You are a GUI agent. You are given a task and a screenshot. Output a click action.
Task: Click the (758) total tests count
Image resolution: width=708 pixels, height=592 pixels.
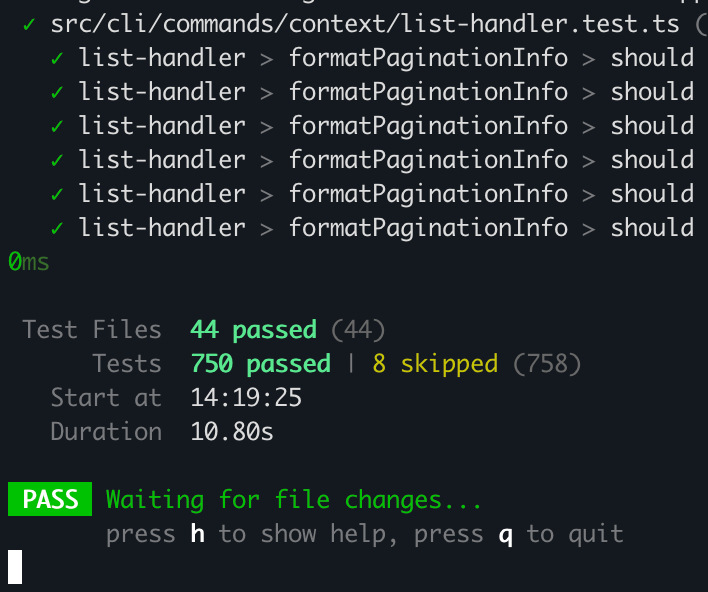tap(546, 364)
